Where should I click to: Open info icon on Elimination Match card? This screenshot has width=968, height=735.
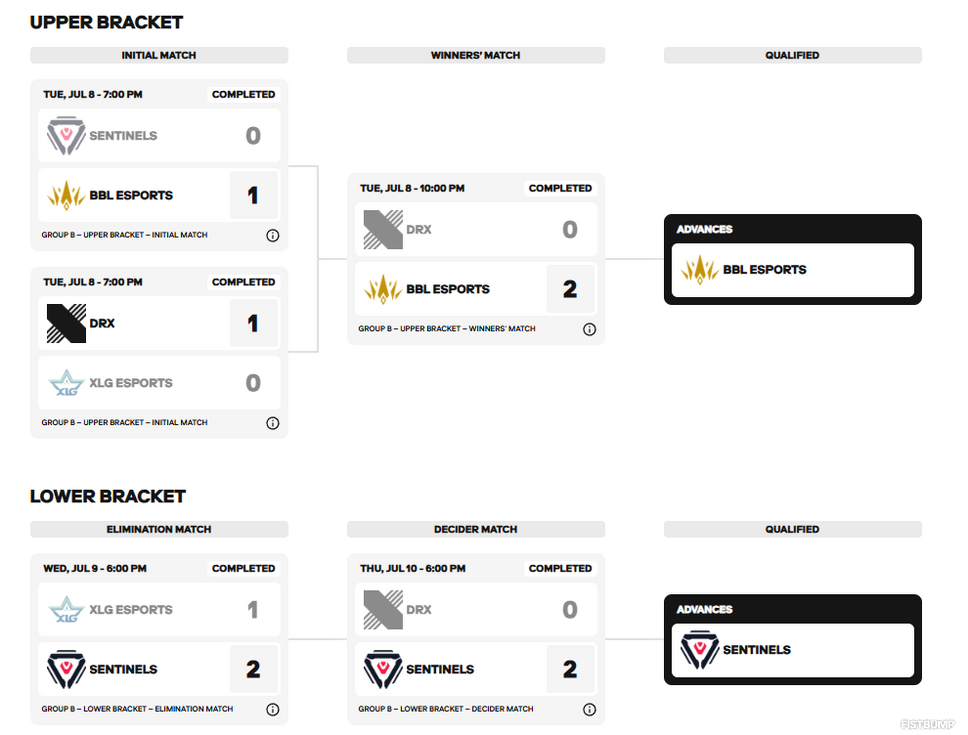[x=272, y=709]
